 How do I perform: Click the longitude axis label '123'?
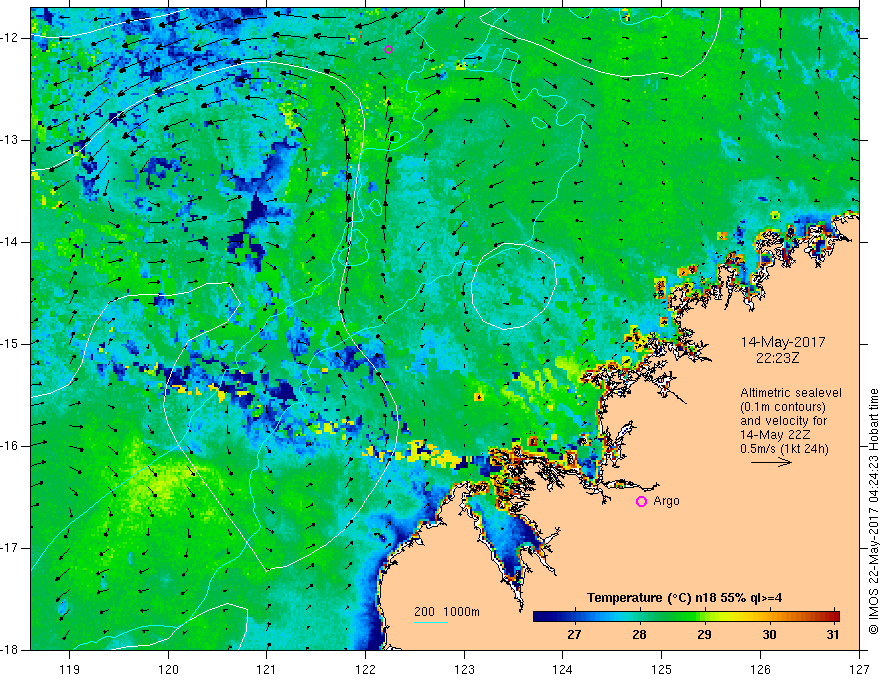(x=464, y=669)
